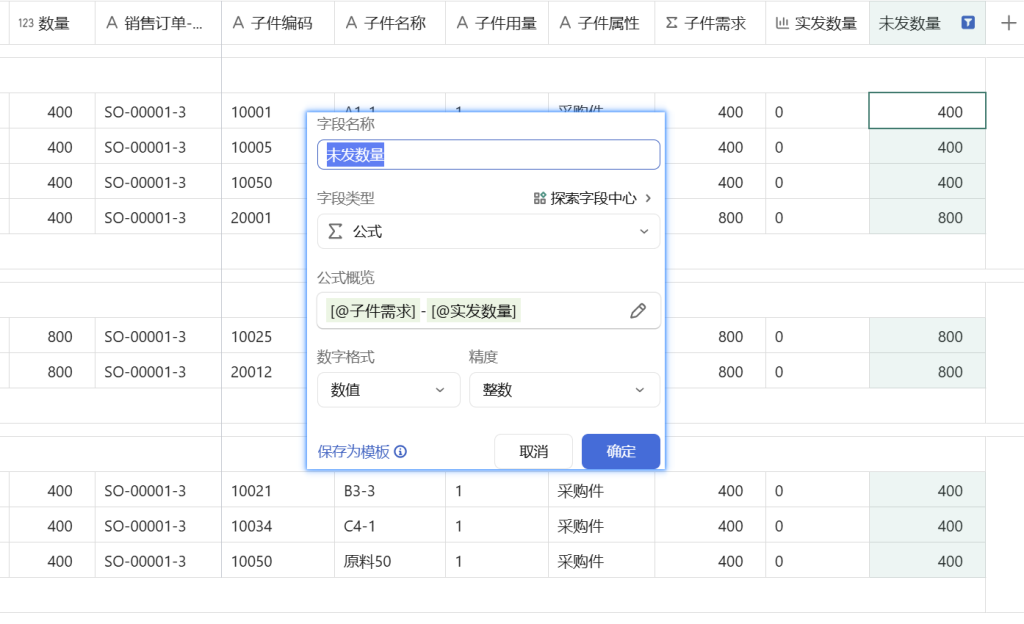Click the cell with code 10025

tap(264, 336)
